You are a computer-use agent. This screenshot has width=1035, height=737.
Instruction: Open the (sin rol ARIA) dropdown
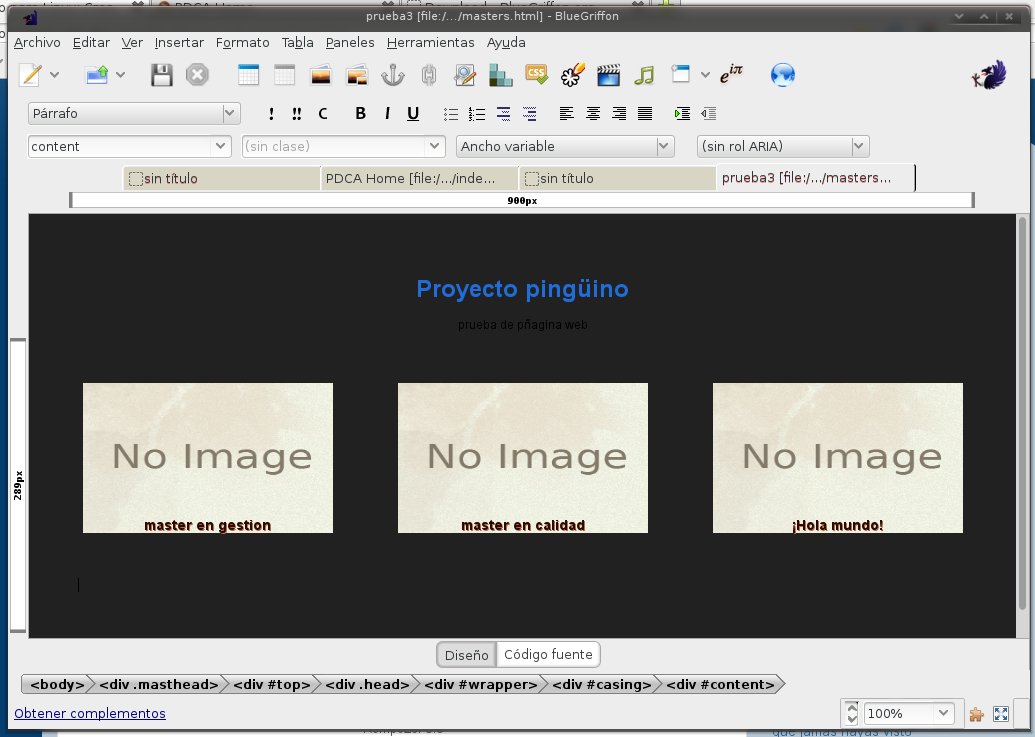[x=783, y=146]
